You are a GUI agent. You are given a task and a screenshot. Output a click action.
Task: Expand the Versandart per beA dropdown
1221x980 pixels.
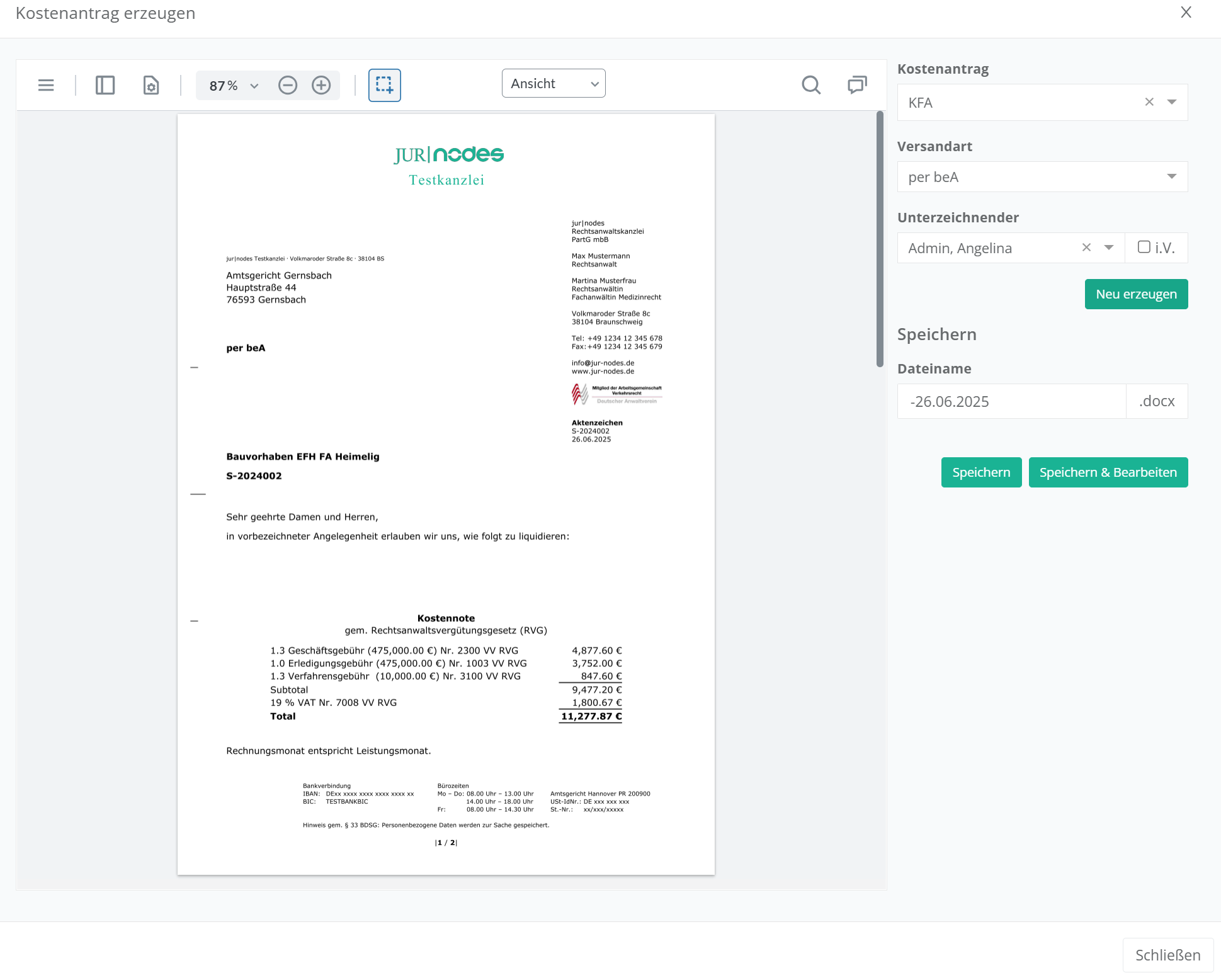(x=1171, y=177)
